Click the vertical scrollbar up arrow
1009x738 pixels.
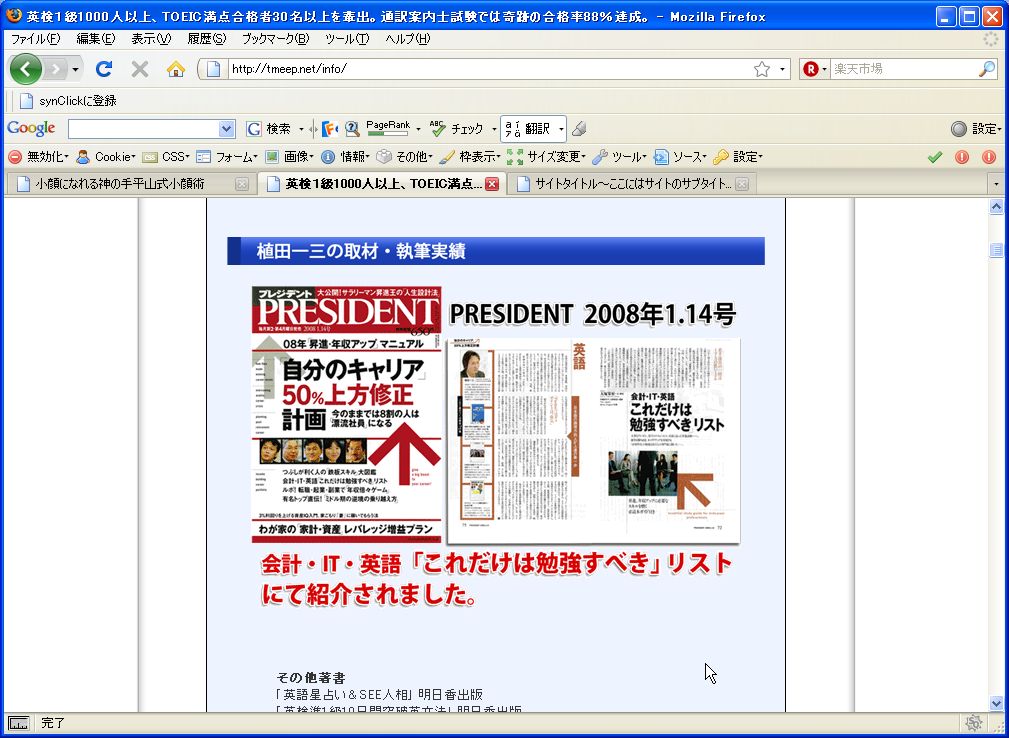point(996,207)
